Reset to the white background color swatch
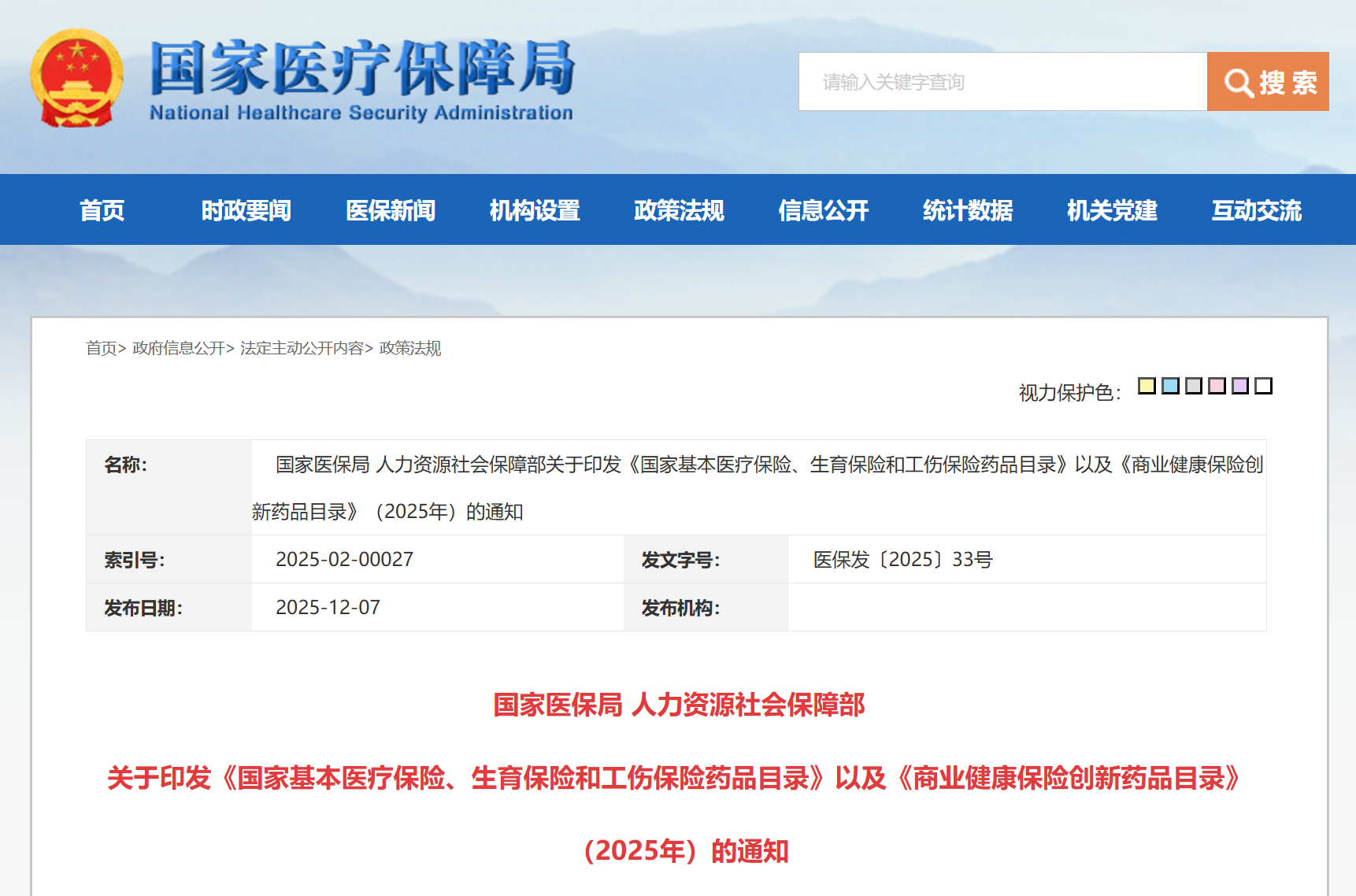Viewport: 1356px width, 896px height. click(1263, 386)
